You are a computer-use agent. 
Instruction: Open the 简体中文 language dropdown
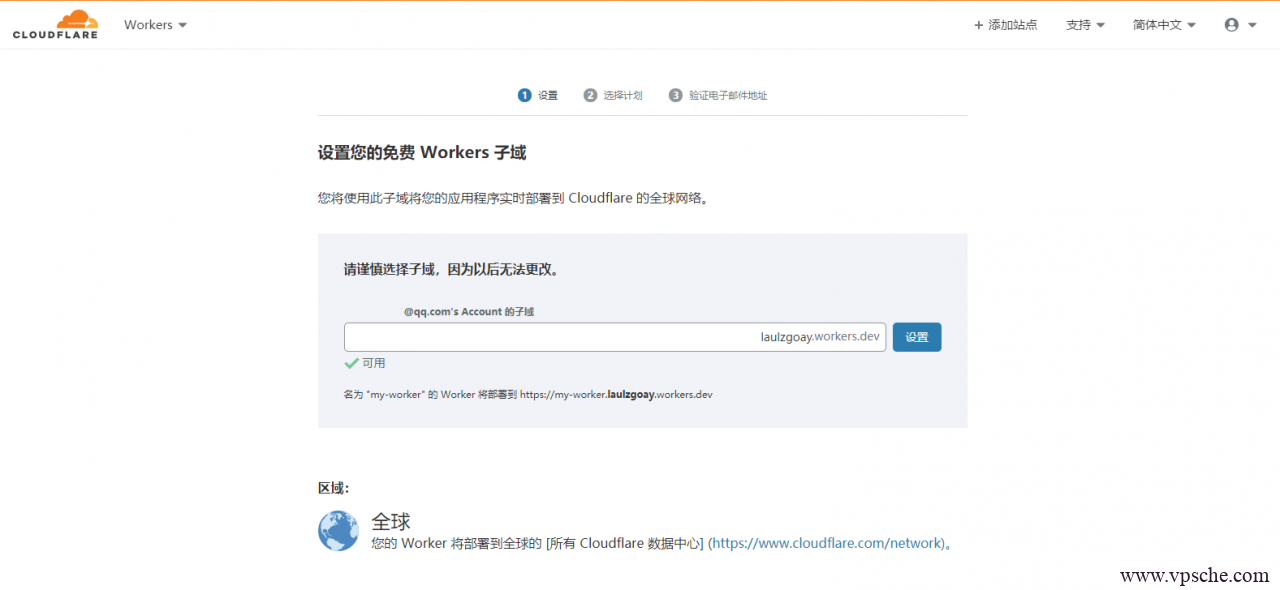1164,25
